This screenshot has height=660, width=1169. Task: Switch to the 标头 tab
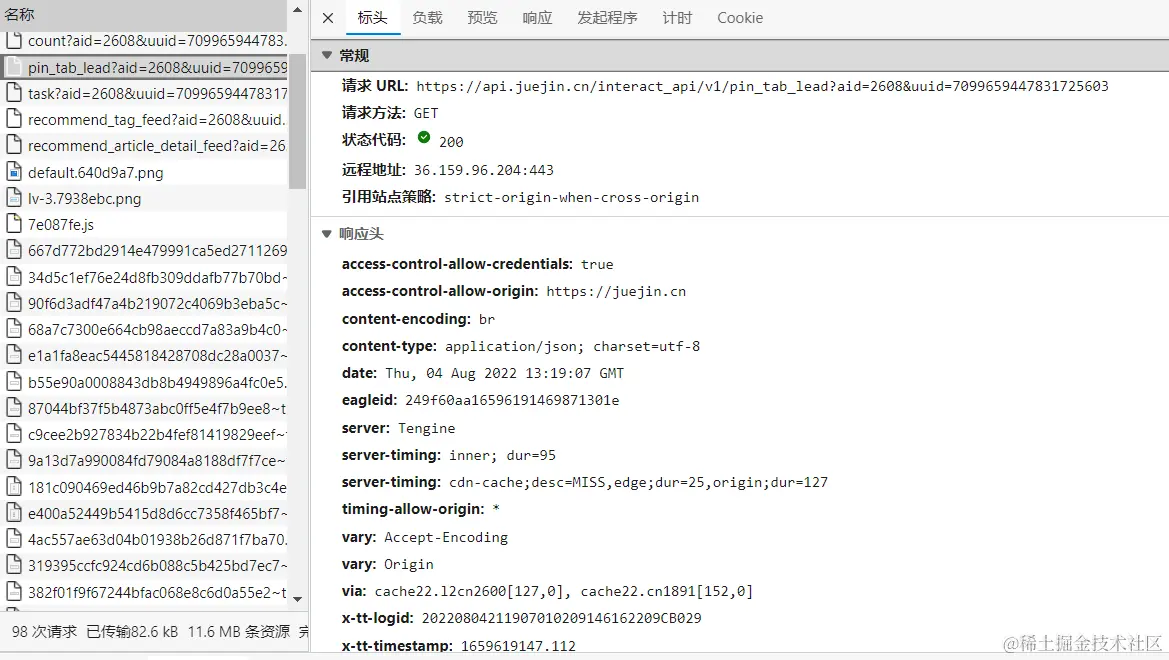click(x=373, y=18)
